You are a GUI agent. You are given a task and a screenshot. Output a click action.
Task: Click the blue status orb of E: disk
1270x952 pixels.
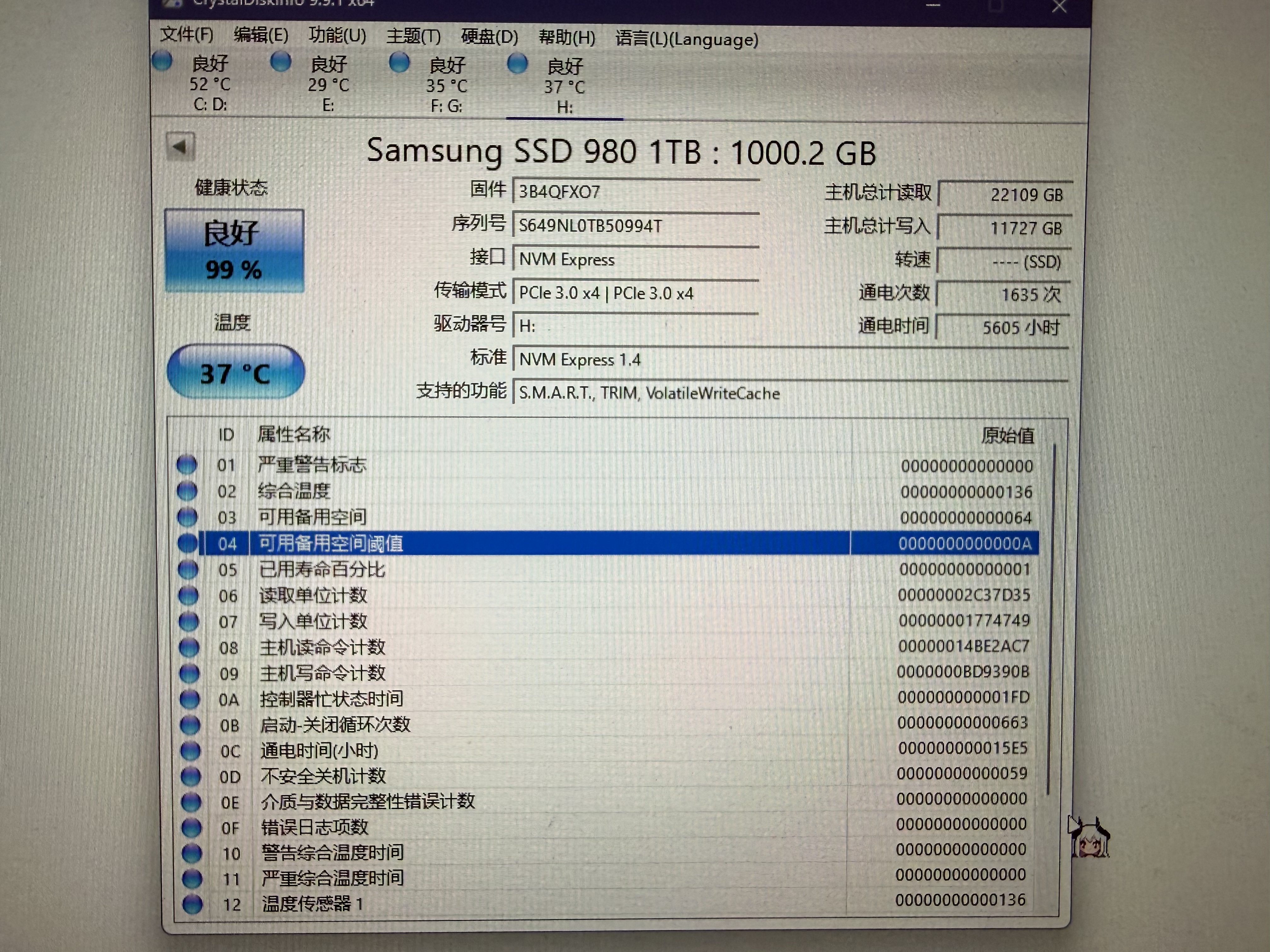point(281,61)
